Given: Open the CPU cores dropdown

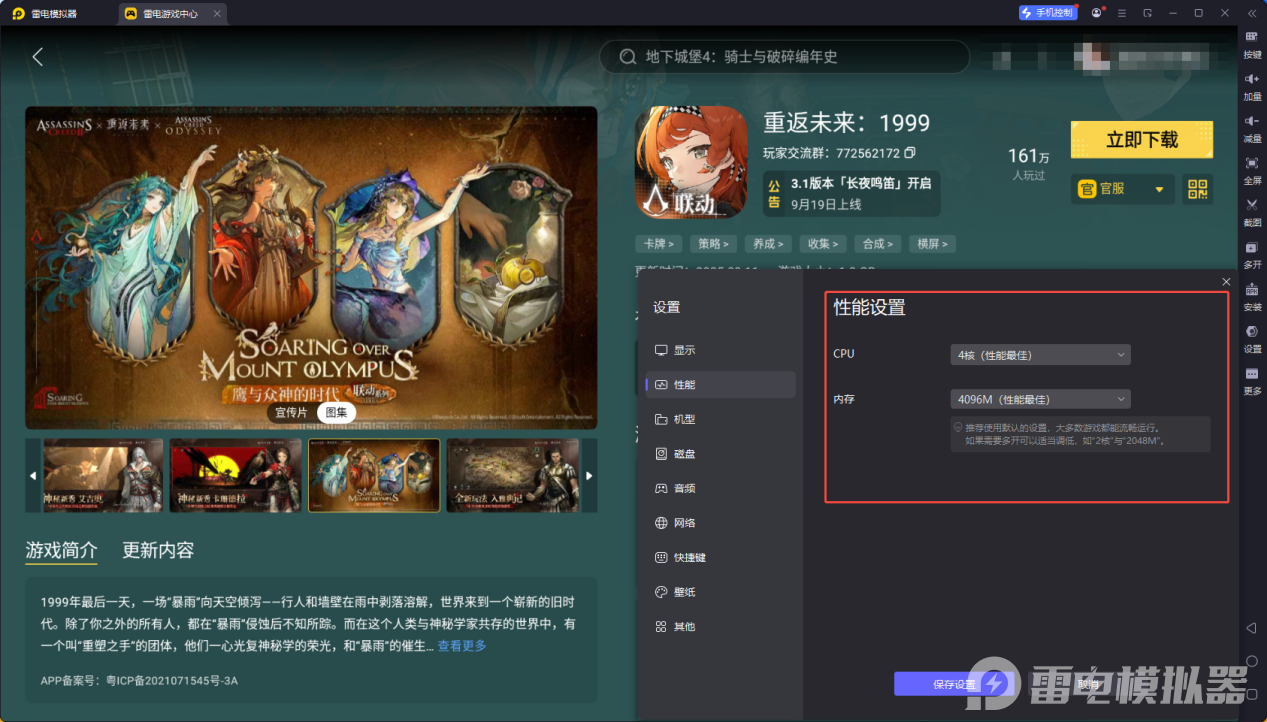Looking at the screenshot, I should click(1039, 354).
